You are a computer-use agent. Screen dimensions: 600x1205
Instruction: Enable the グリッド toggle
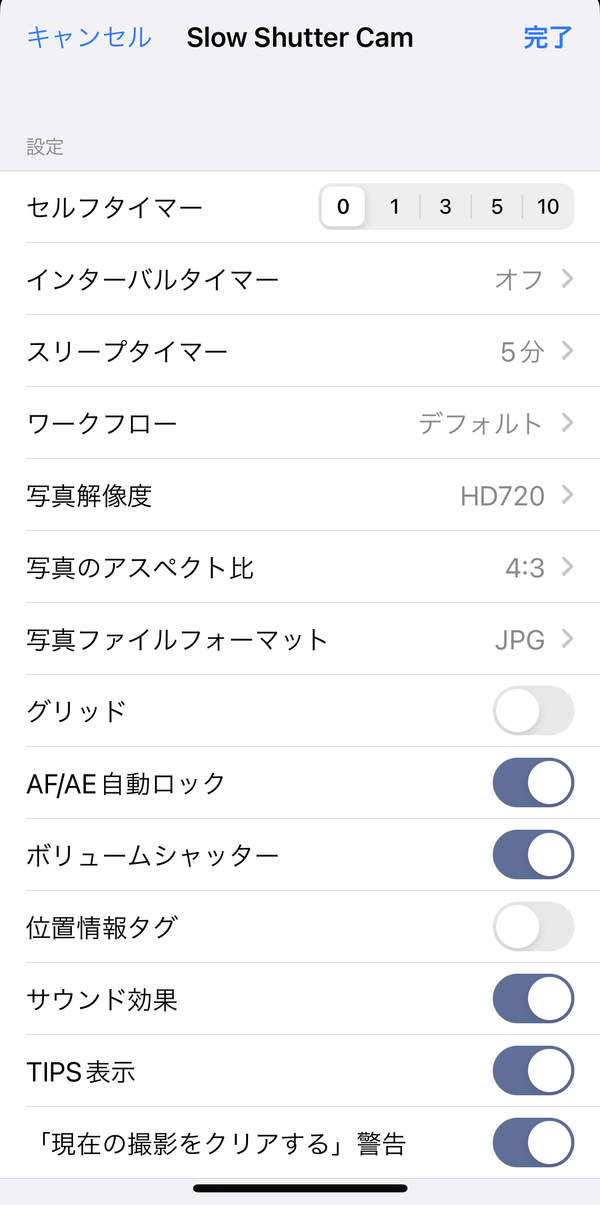(534, 711)
